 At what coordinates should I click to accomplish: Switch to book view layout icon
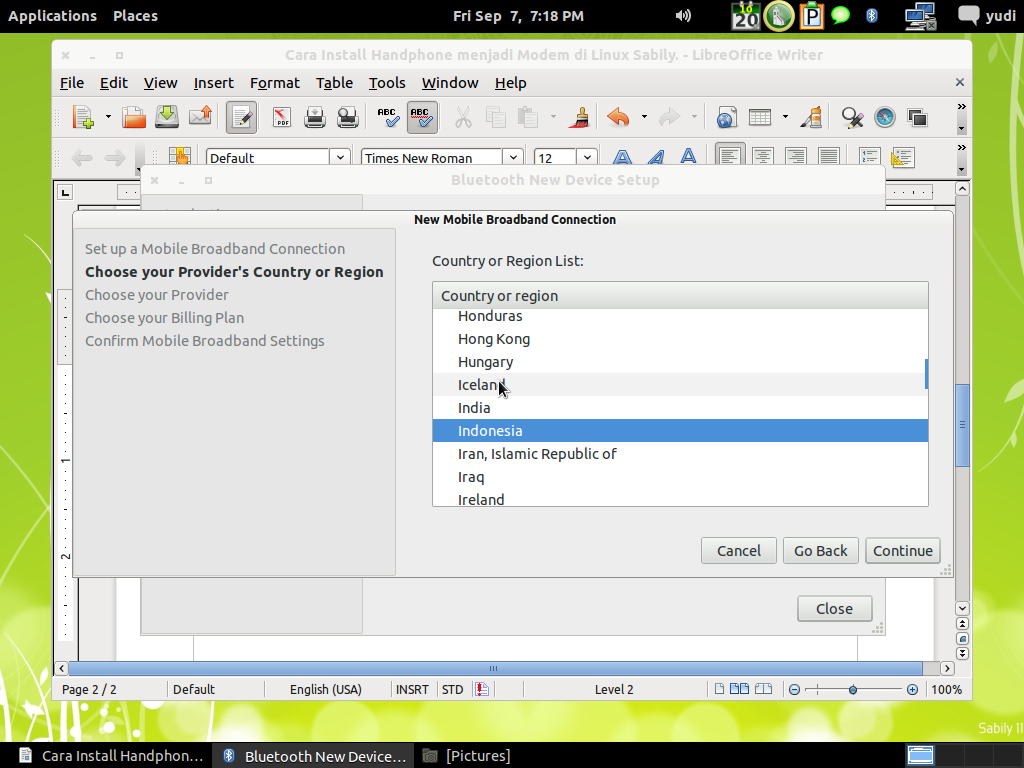(763, 689)
